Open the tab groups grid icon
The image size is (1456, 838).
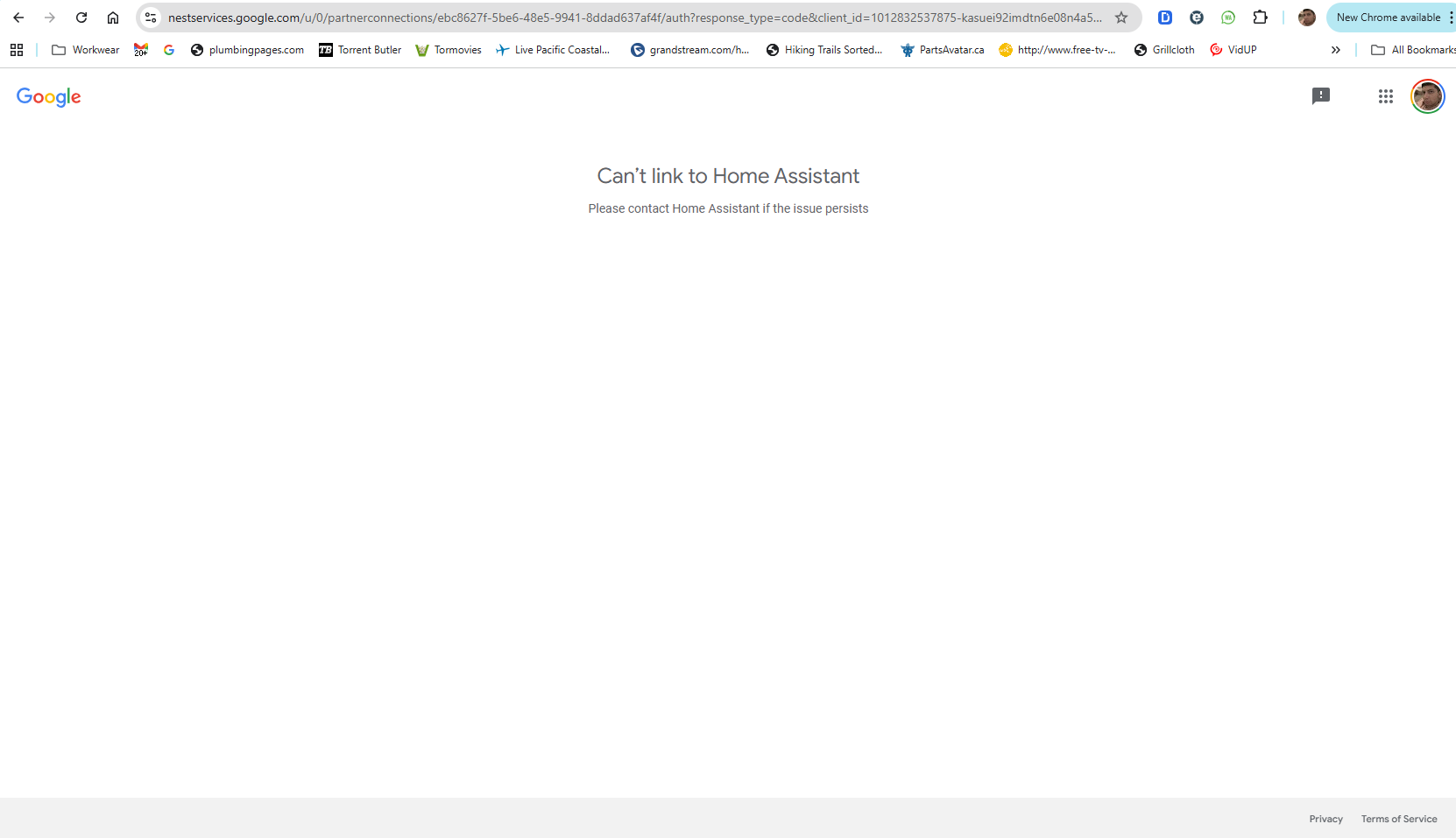[x=17, y=50]
